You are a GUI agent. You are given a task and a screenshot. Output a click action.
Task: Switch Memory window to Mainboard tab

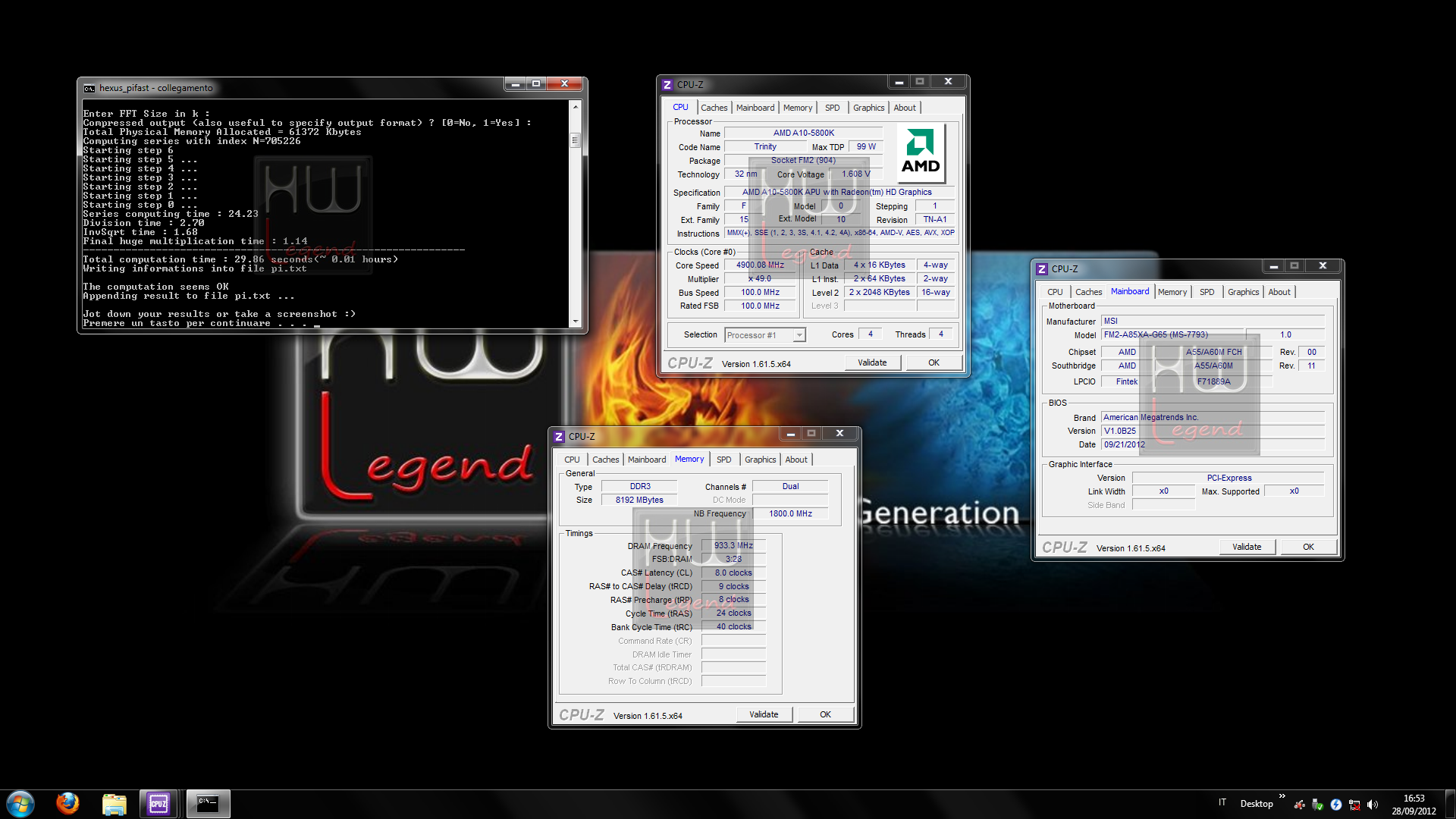(647, 460)
